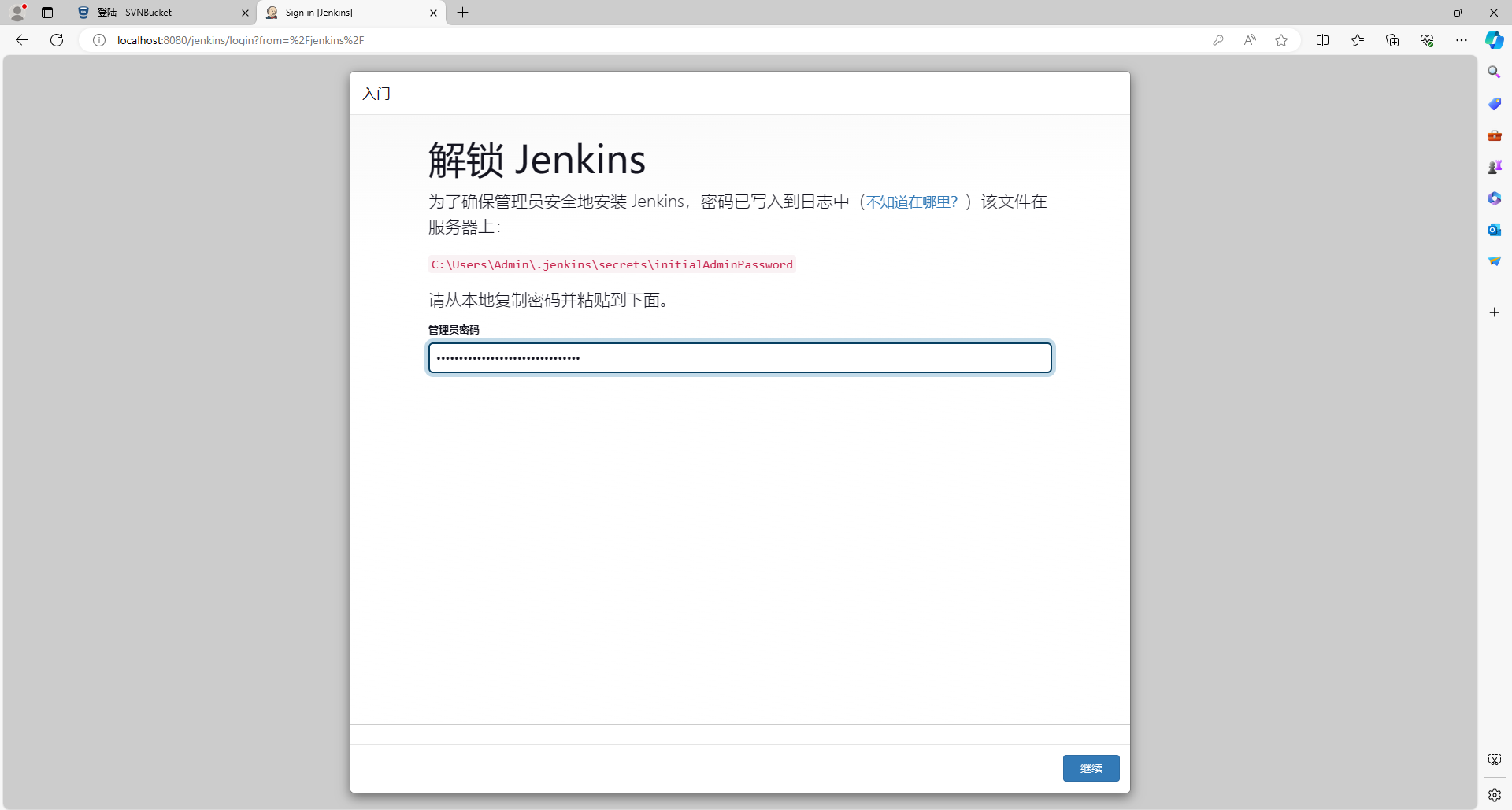
Task: Focus the 管理员密码 password field
Action: click(740, 358)
